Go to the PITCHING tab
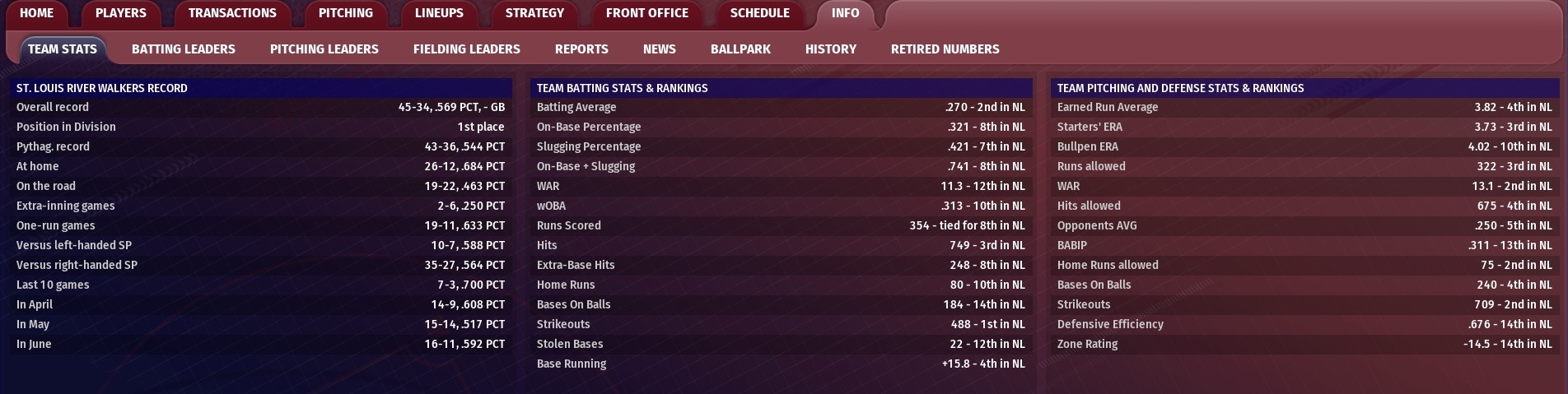1568x394 pixels. 345,13
